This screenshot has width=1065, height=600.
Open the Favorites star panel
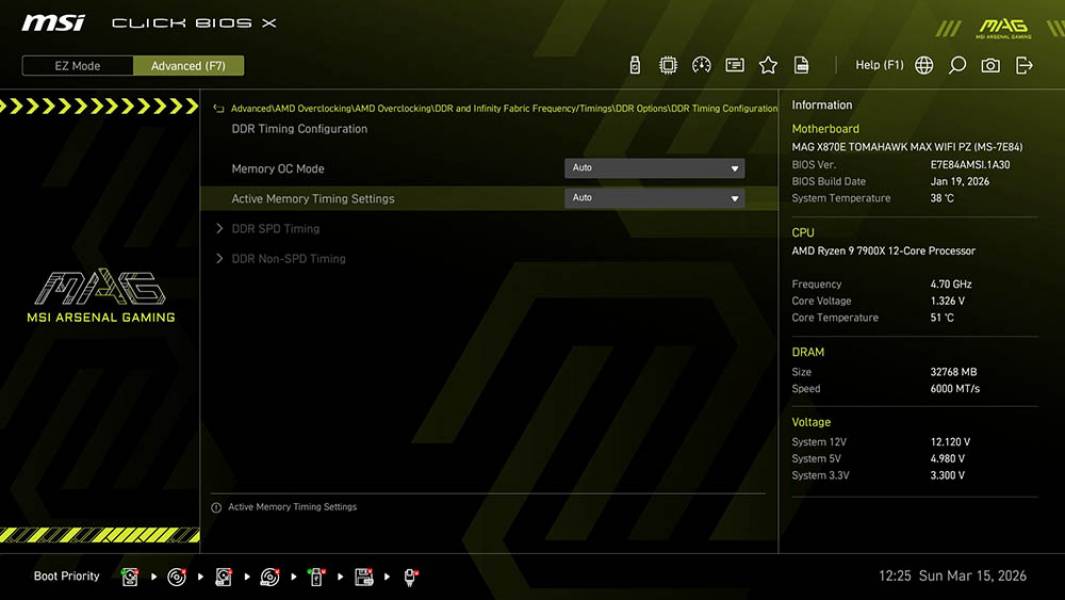pos(768,64)
